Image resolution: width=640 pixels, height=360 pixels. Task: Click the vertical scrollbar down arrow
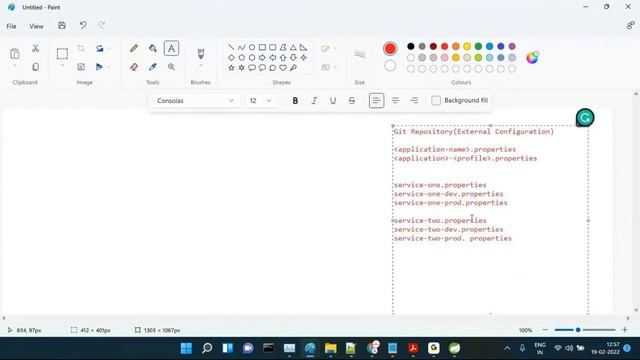[636, 310]
